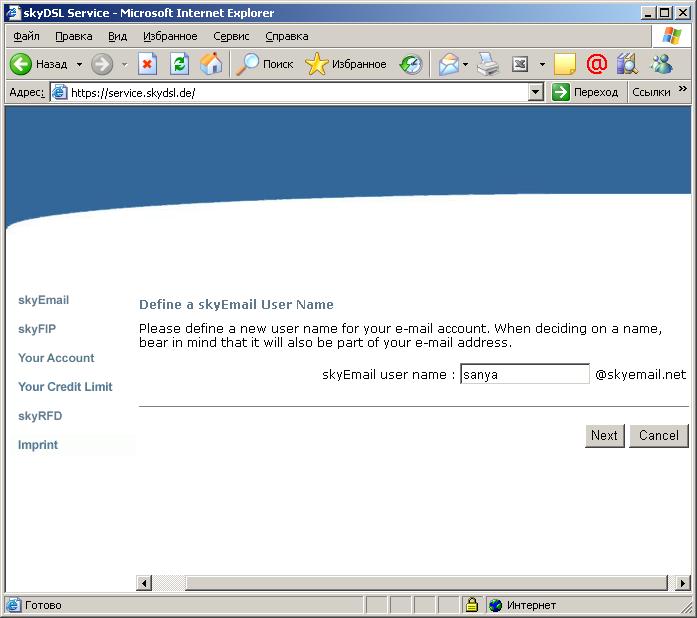The image size is (697, 618).
Task: Minimize the Internet Explorer window
Action: click(649, 12)
